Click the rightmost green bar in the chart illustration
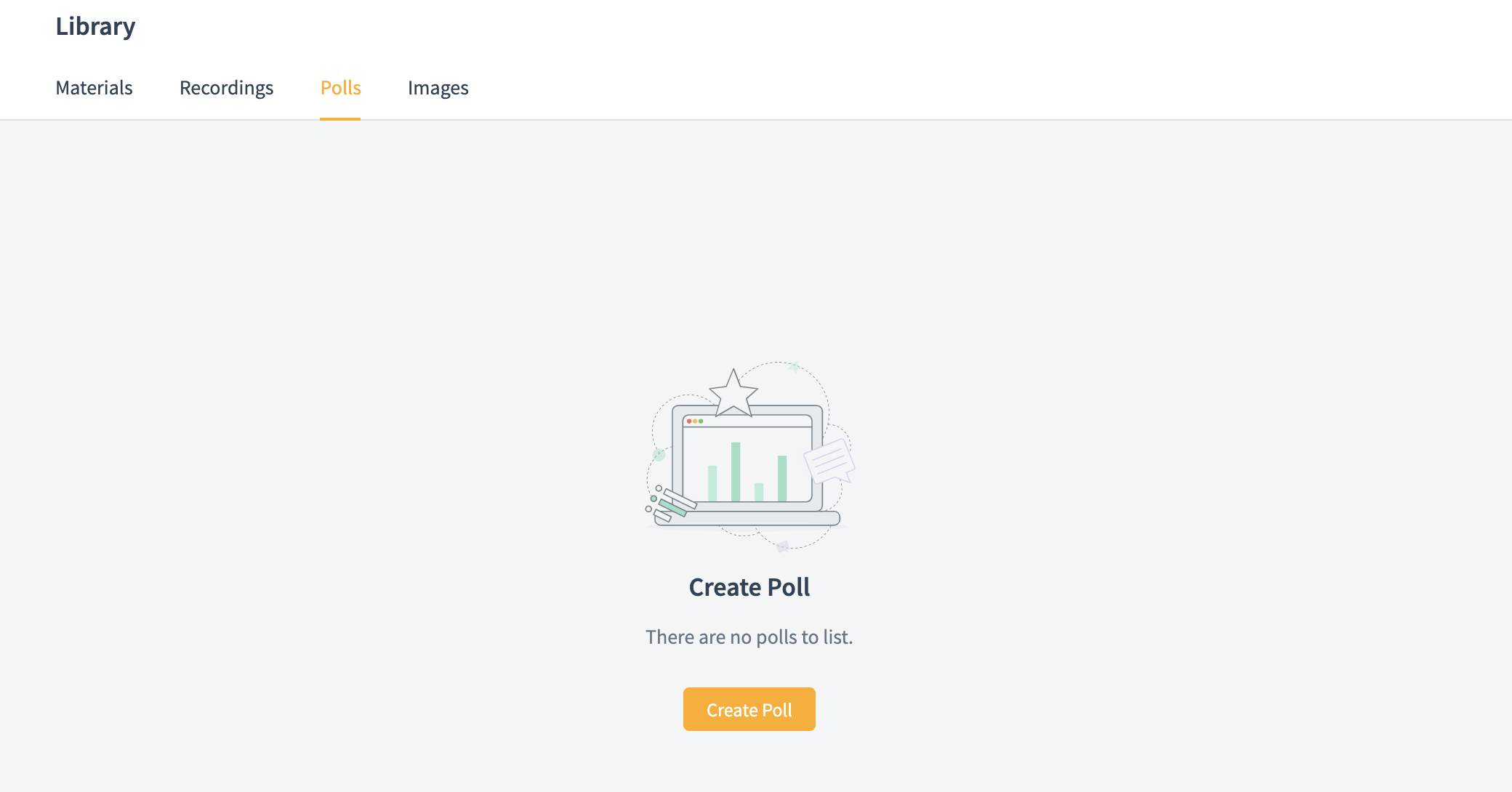 pyautogui.click(x=782, y=478)
